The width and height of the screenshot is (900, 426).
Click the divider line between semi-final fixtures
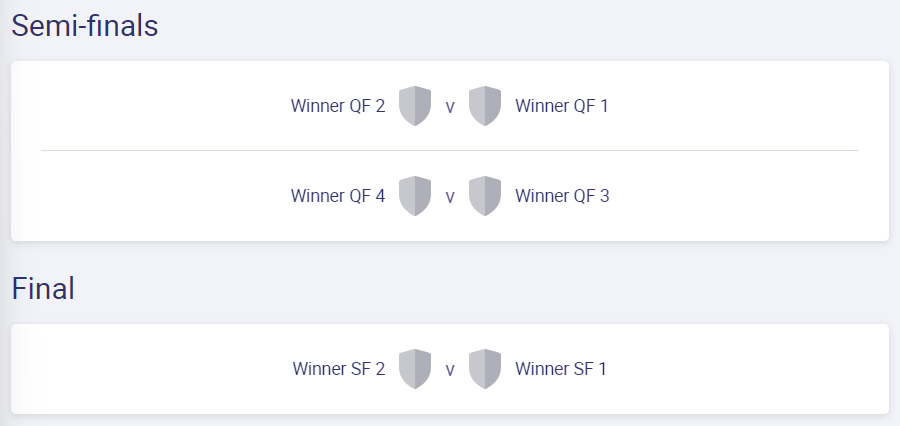[x=450, y=150]
